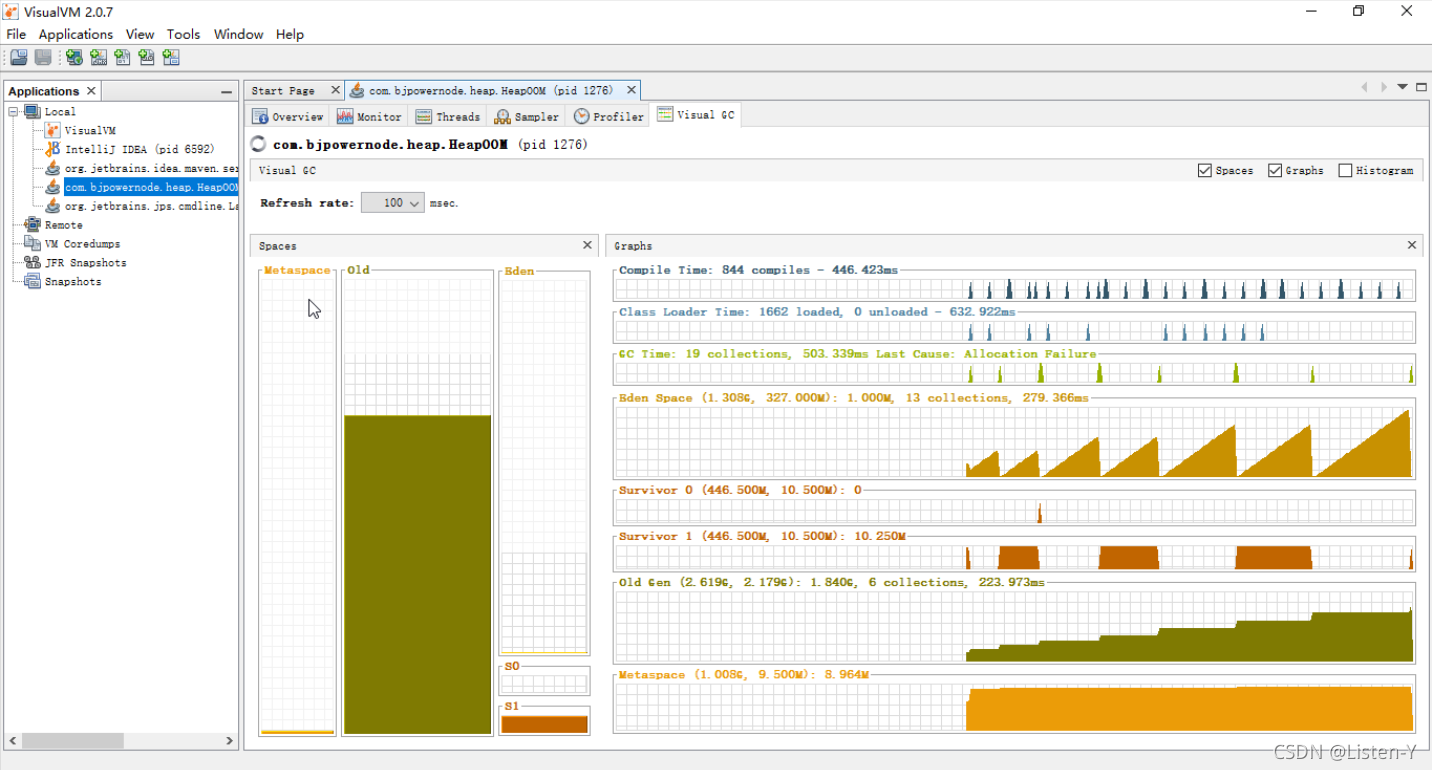Close the Applications panel tab
The image size is (1432, 770).
click(91, 91)
